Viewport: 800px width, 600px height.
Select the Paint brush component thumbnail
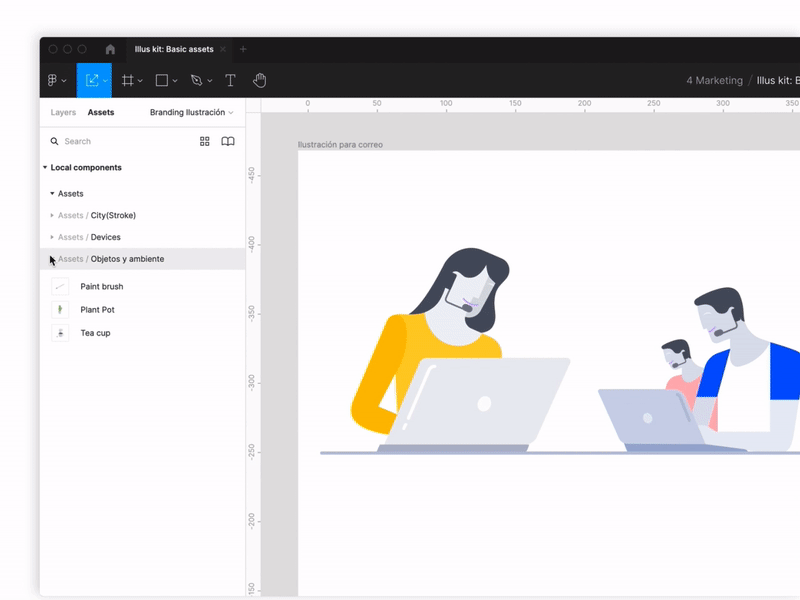tap(60, 286)
